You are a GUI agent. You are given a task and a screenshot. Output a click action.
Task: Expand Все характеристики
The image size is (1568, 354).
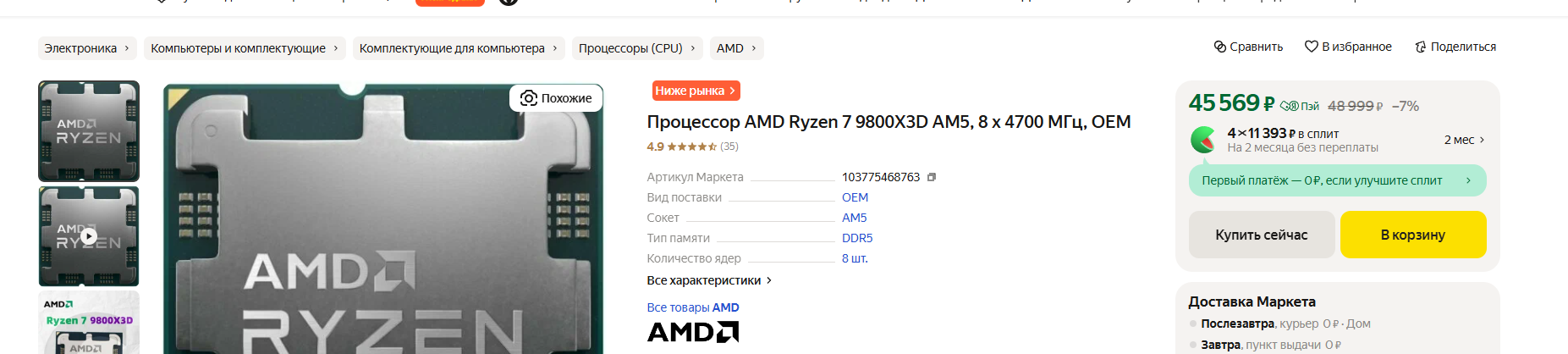tap(709, 280)
